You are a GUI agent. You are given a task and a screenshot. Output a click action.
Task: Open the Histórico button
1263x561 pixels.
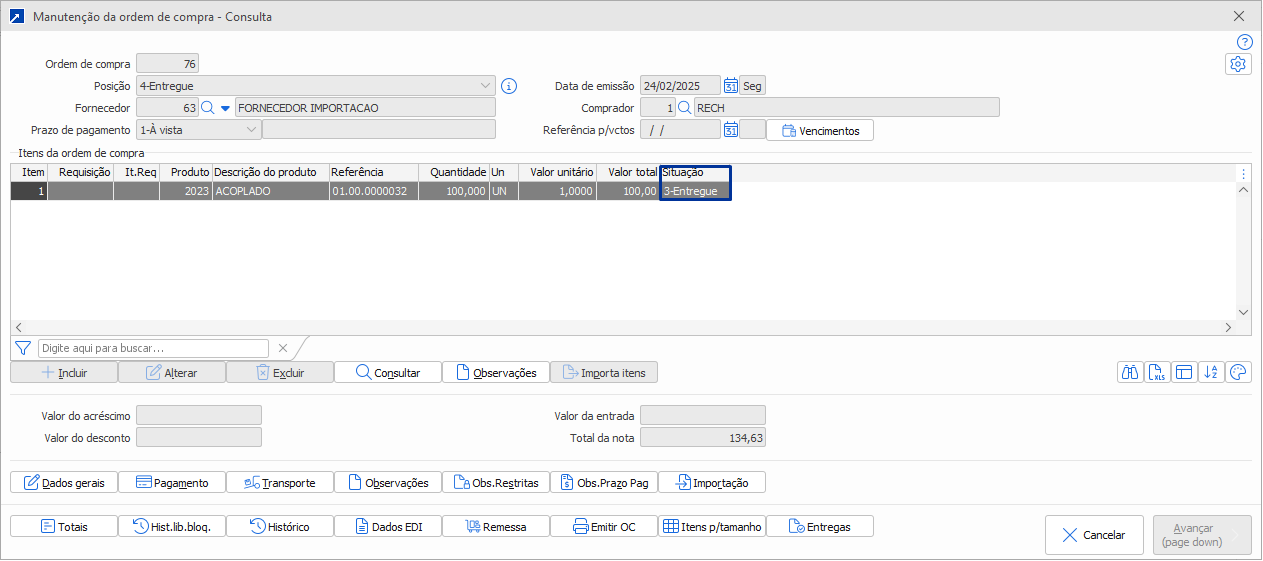click(280, 527)
